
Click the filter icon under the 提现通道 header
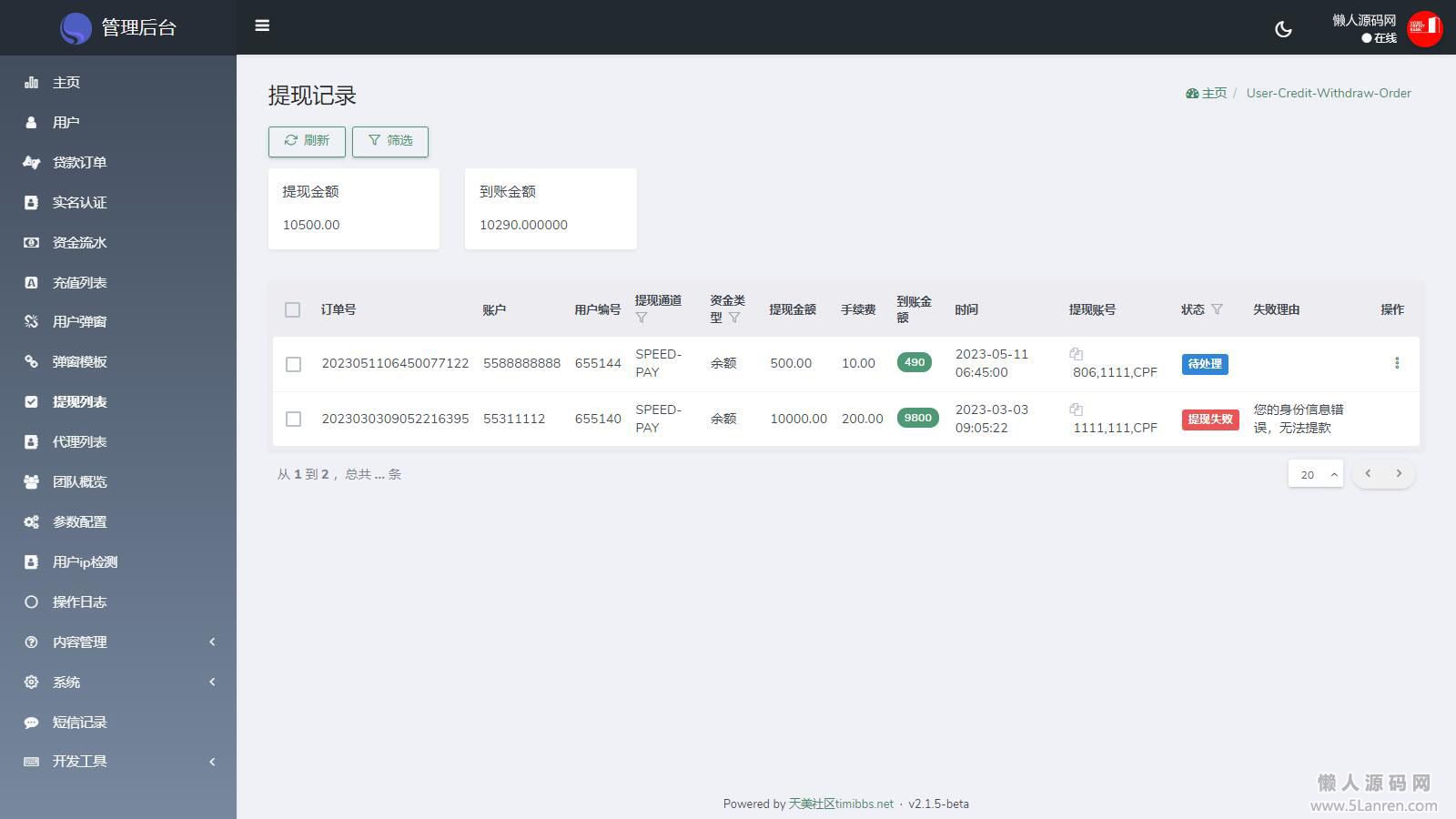642,318
